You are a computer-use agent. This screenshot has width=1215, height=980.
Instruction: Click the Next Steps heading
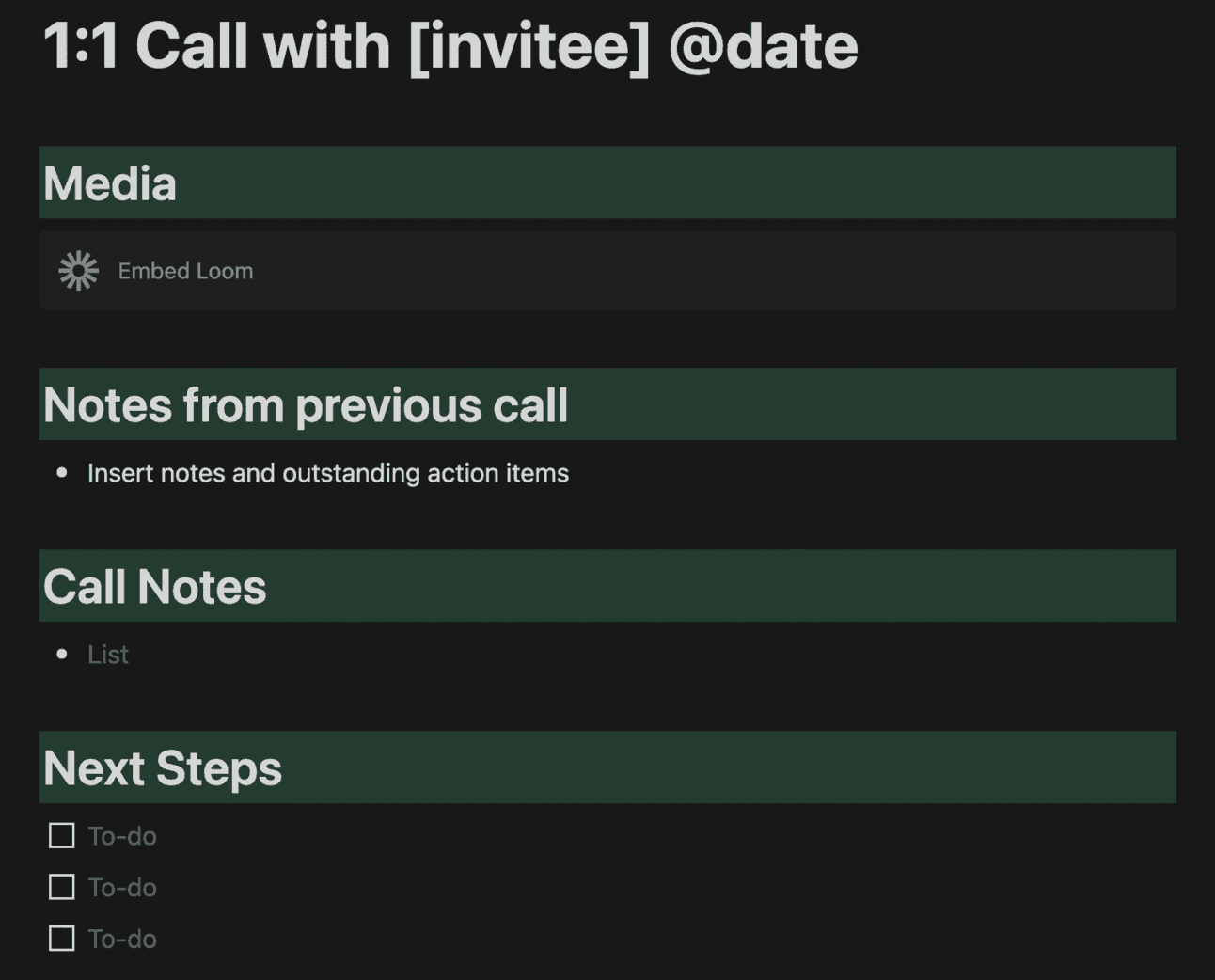pyautogui.click(x=163, y=768)
